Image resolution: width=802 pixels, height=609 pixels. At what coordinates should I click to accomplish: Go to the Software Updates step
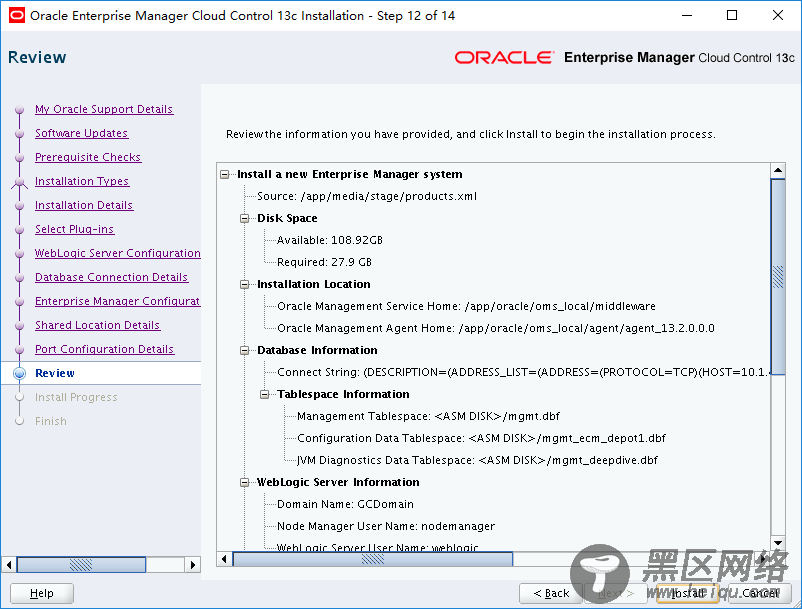tap(81, 133)
